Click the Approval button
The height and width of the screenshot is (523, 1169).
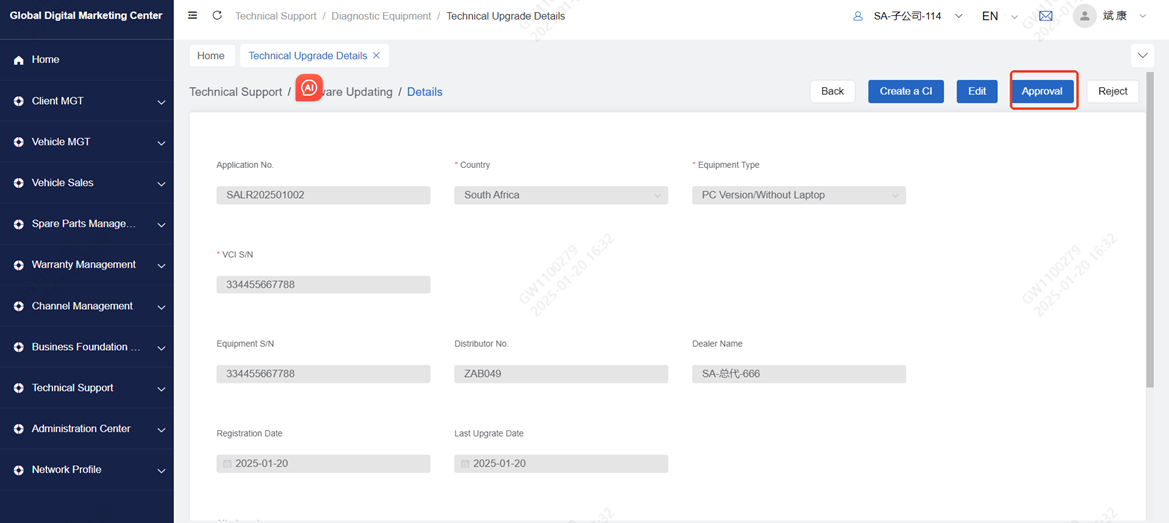click(x=1042, y=91)
